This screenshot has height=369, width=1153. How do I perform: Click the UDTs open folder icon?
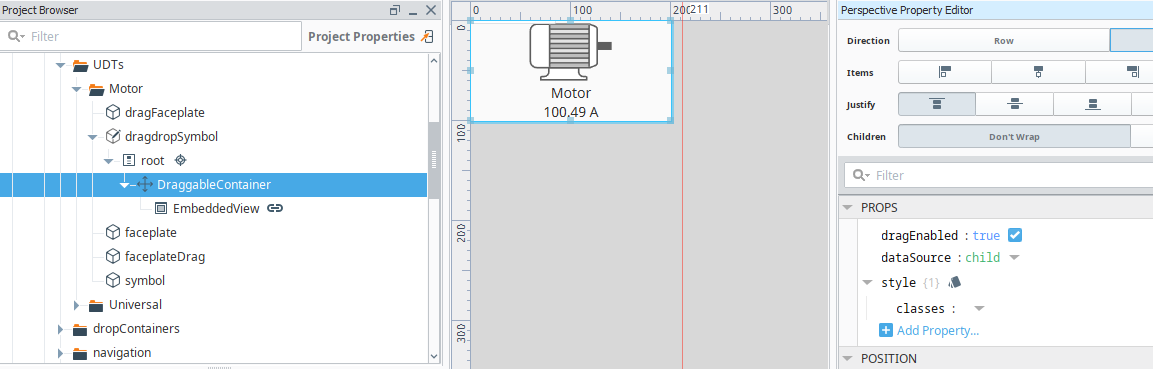point(81,65)
